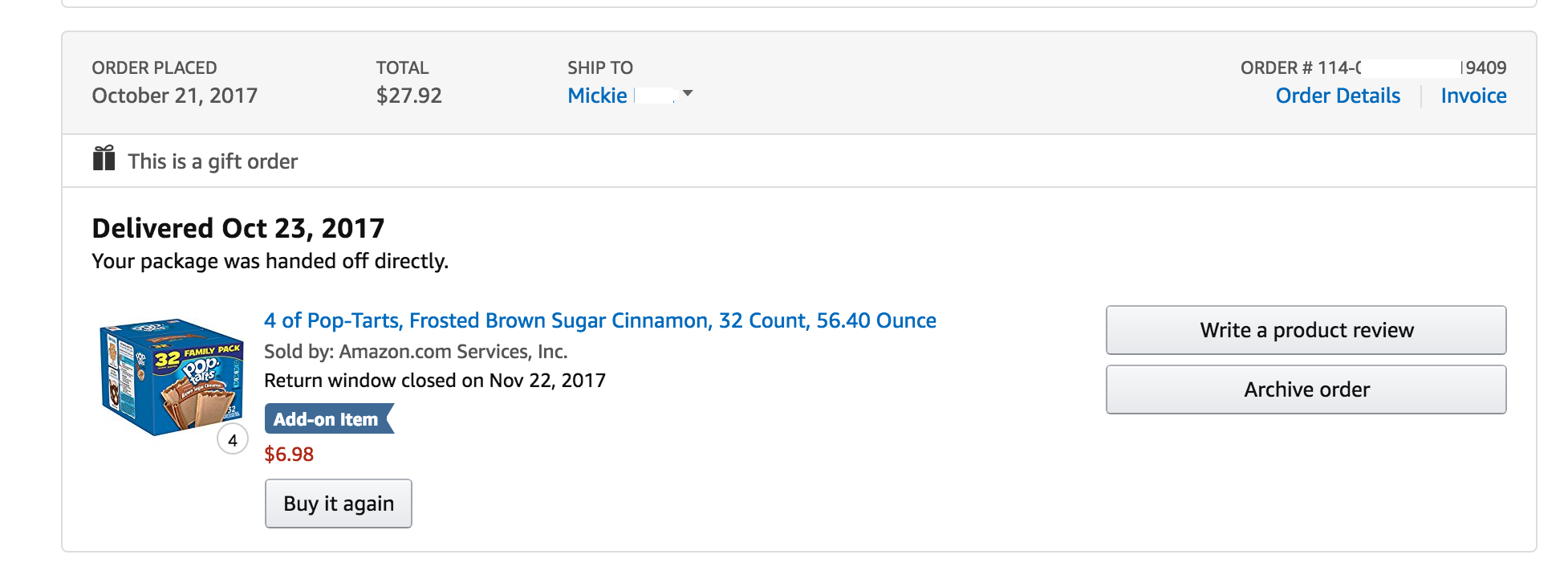The height and width of the screenshot is (575, 1568).
Task: Archive this order
Action: click(x=1306, y=389)
